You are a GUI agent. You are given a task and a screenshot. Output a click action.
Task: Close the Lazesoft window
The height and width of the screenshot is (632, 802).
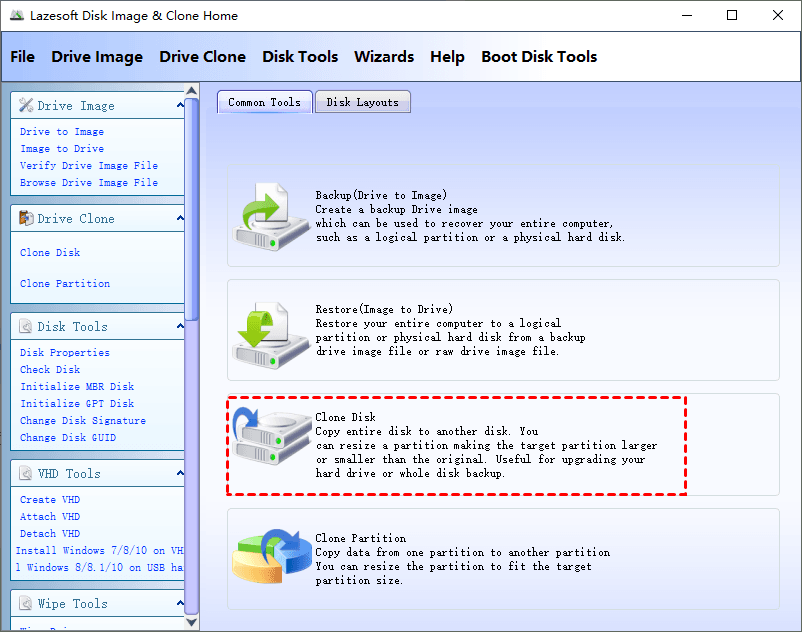click(777, 15)
